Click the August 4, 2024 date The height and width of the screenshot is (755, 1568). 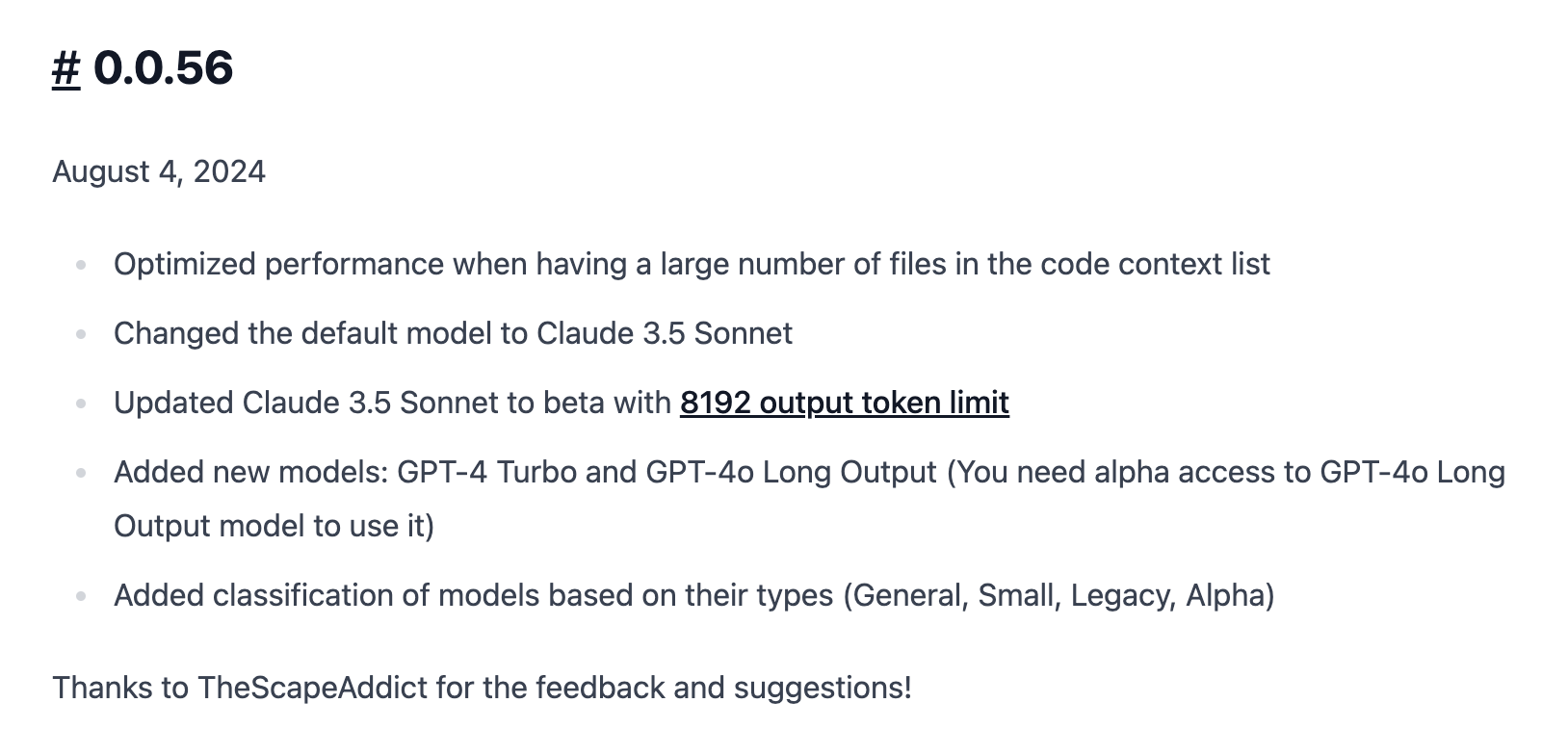point(159,171)
